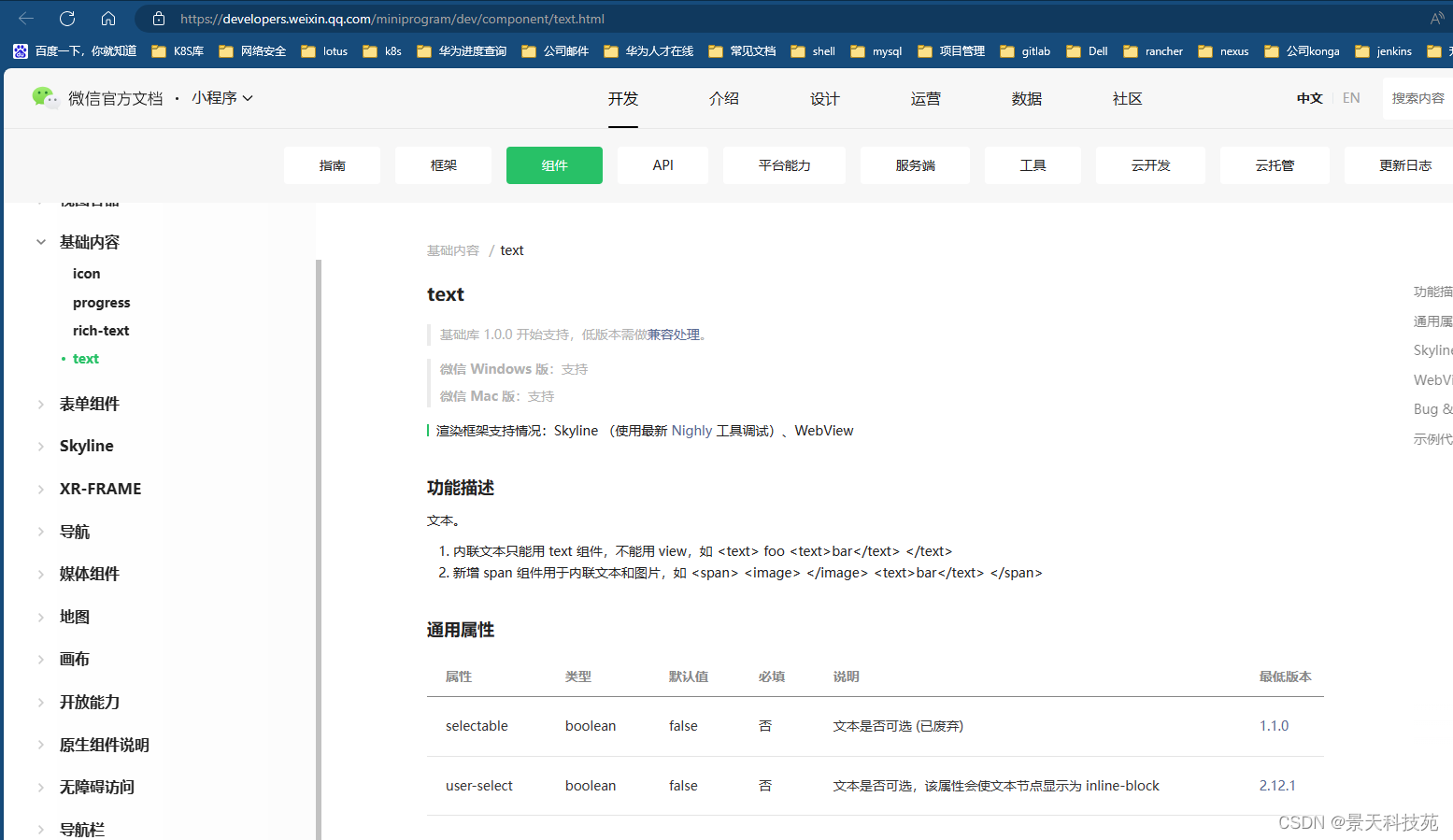
Task: Select the 工具 category button
Action: pos(1033,165)
